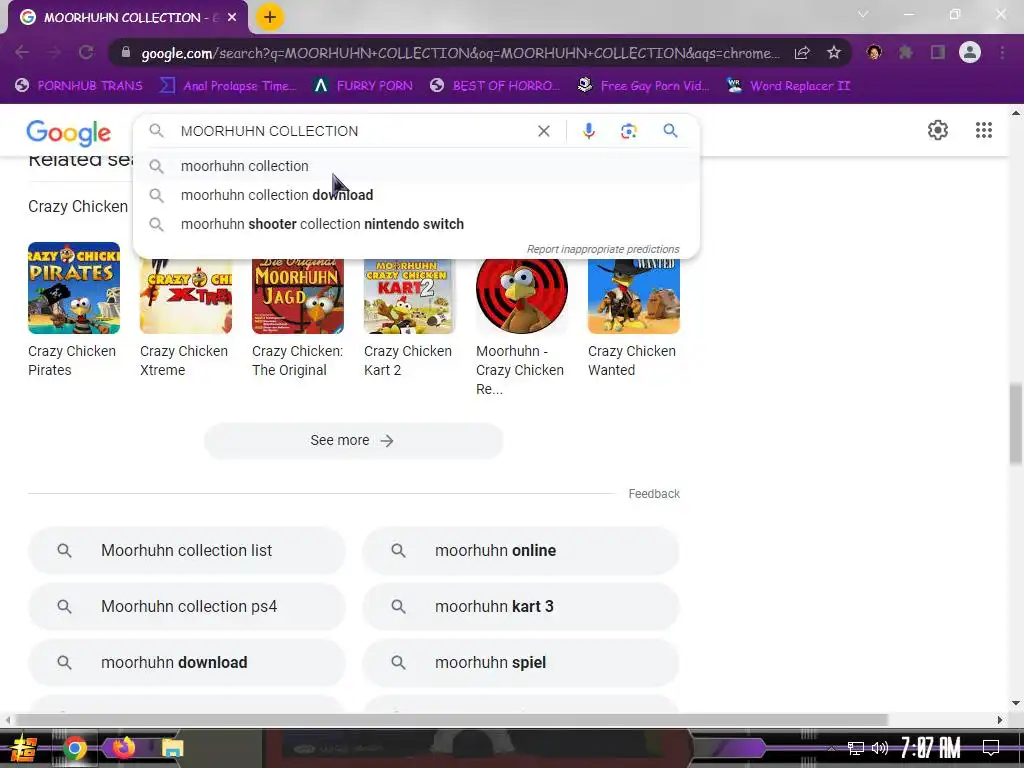Open the Start menu on taskbar
The height and width of the screenshot is (768, 1024).
pos(24,748)
